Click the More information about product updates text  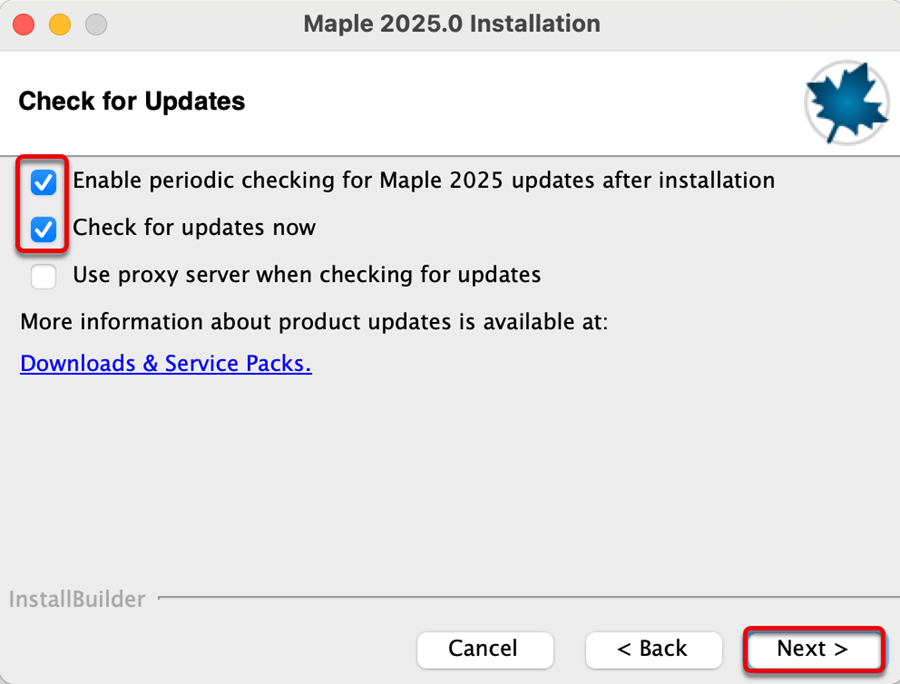coord(314,322)
